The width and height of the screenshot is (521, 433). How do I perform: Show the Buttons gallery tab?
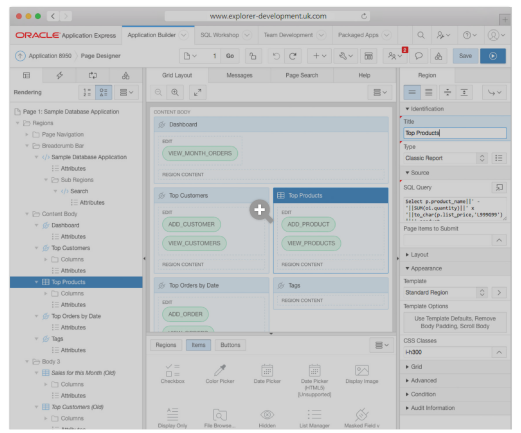230,345
